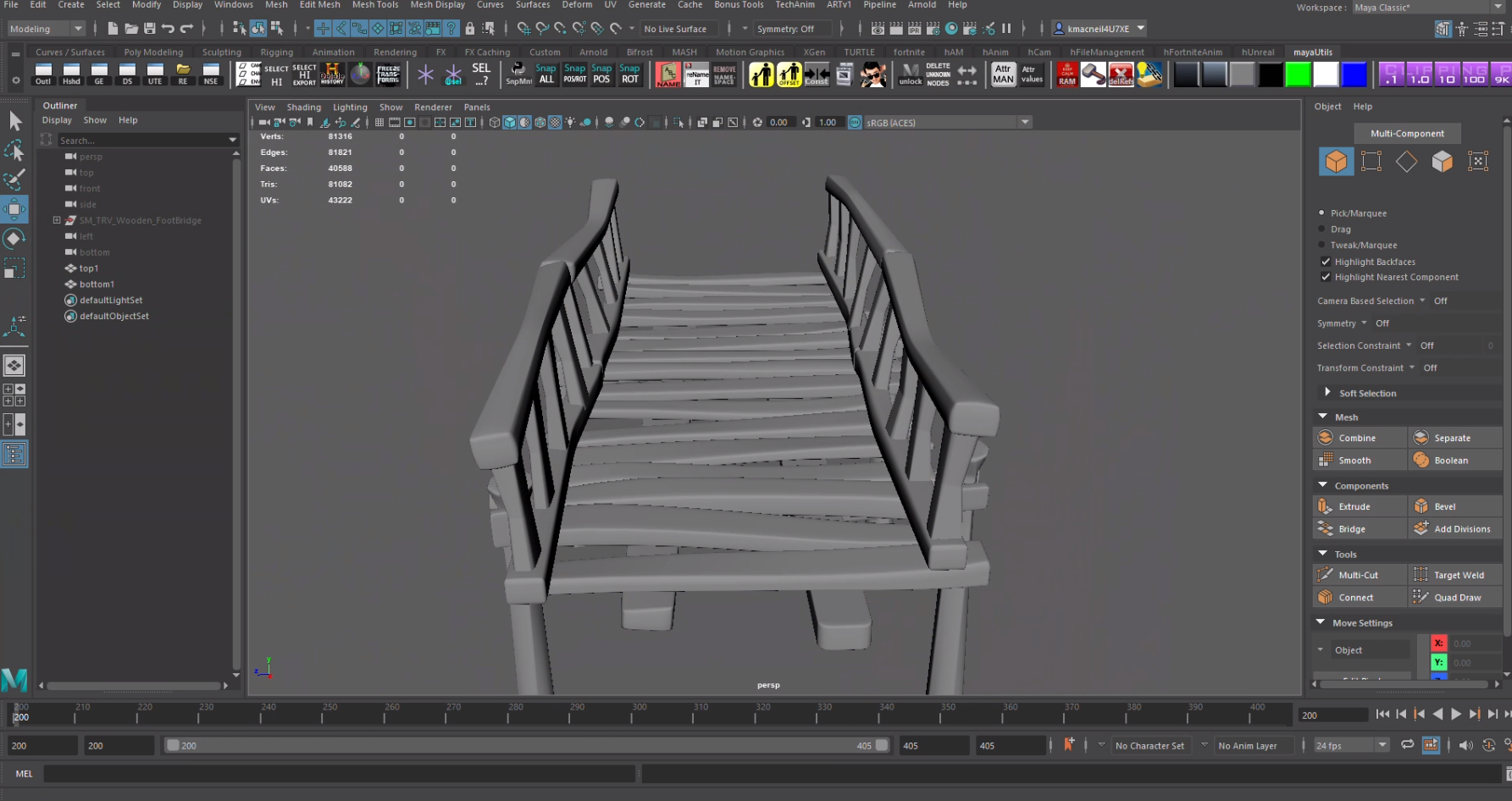Expand SM_TRV_Wooden_FootBridge in the Outliner
This screenshot has height=801, width=1512.
point(58,220)
